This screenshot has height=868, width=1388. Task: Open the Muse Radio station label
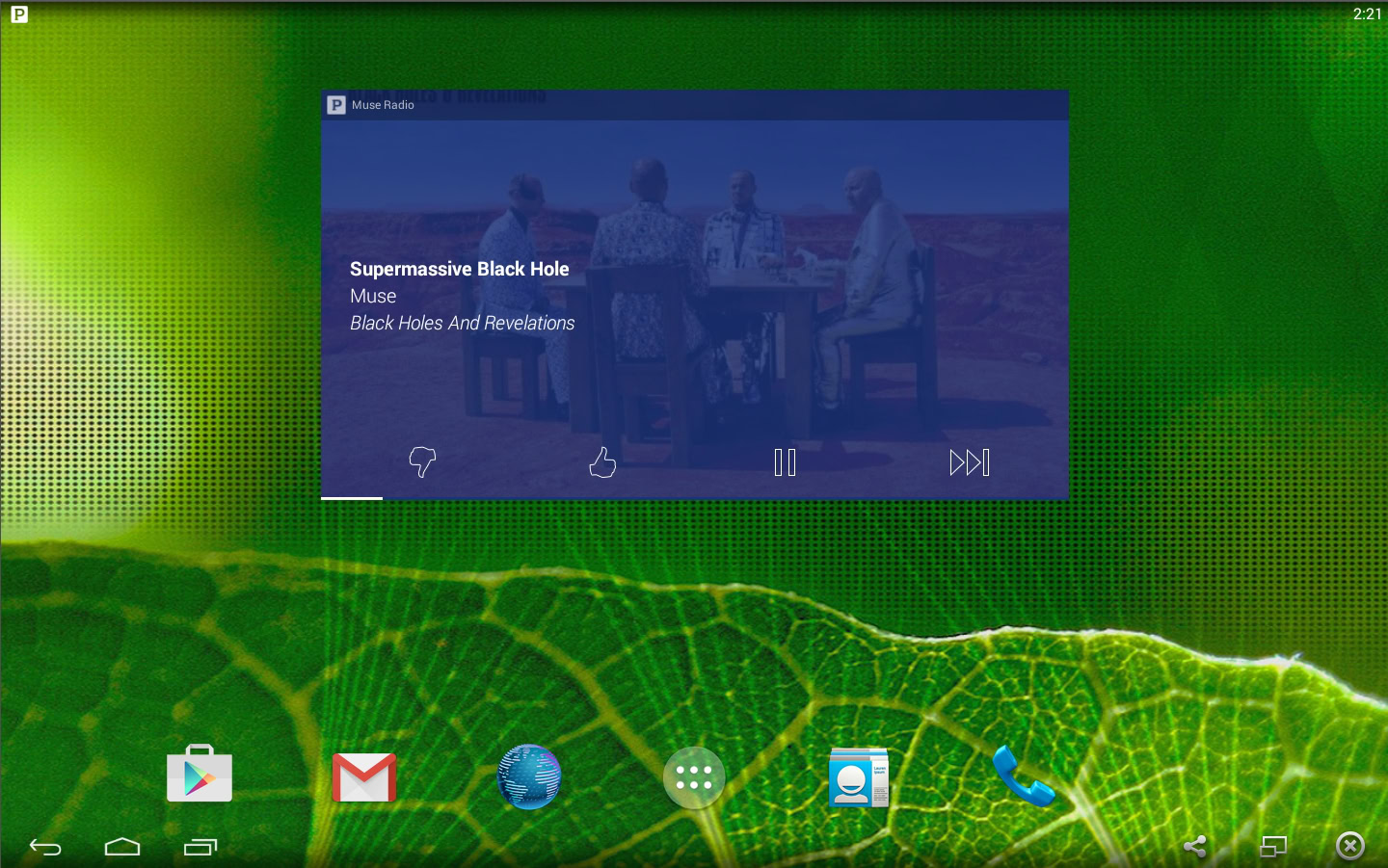click(383, 105)
